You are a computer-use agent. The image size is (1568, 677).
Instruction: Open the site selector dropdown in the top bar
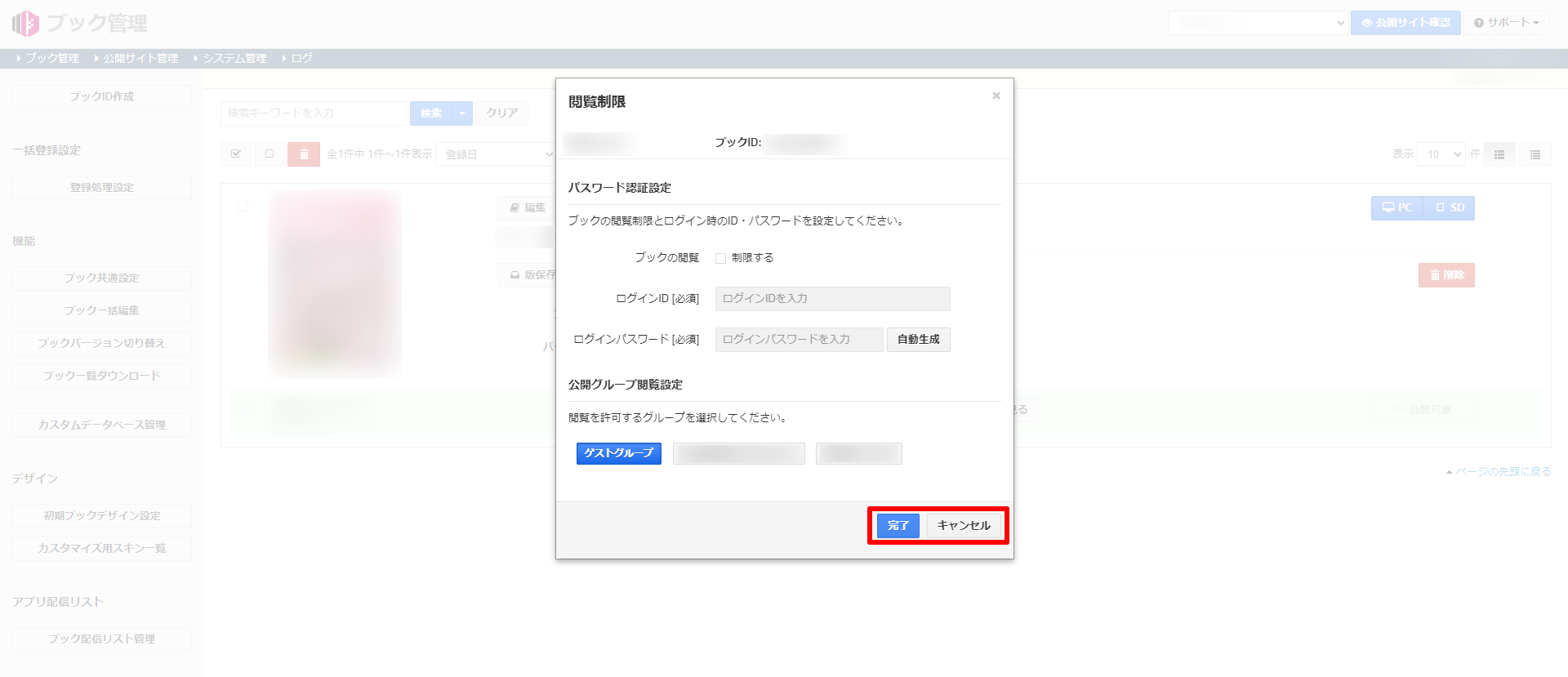(1258, 23)
